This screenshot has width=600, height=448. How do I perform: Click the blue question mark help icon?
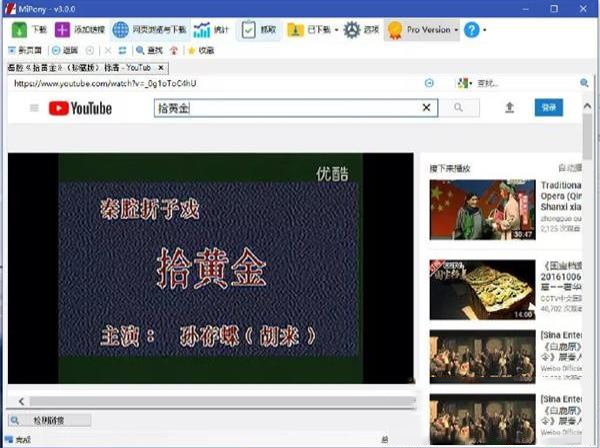point(471,29)
